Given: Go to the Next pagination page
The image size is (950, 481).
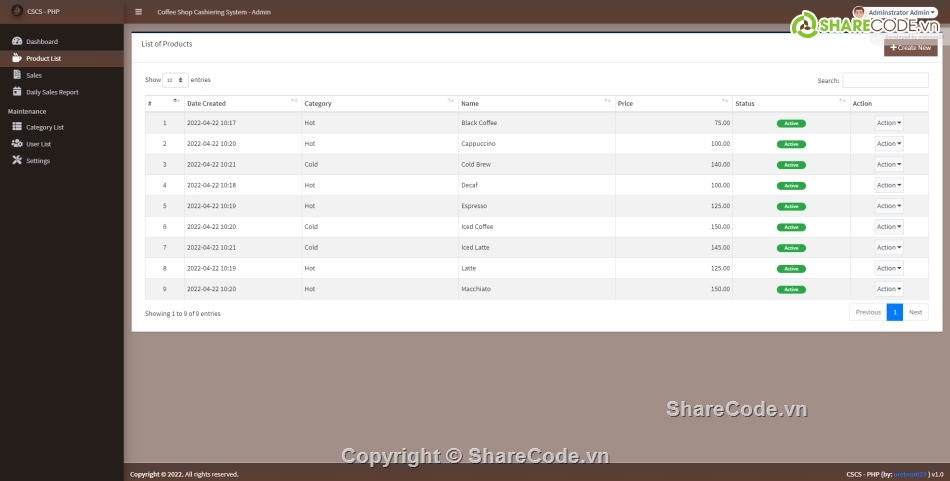Looking at the screenshot, I should (x=915, y=312).
